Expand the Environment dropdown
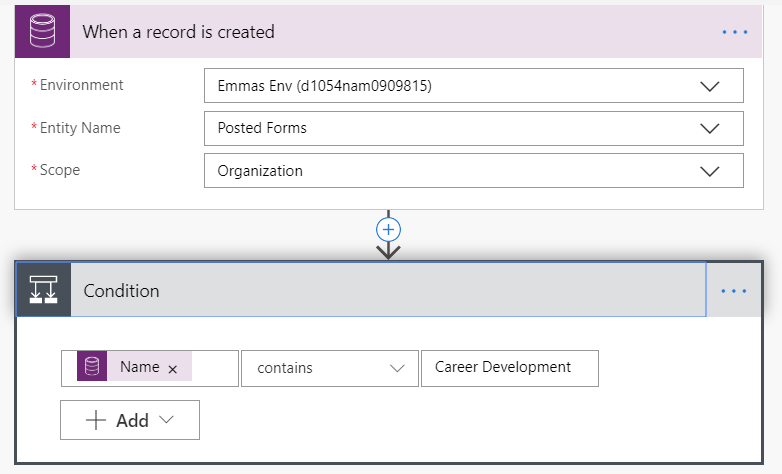The image size is (782, 474). [709, 86]
